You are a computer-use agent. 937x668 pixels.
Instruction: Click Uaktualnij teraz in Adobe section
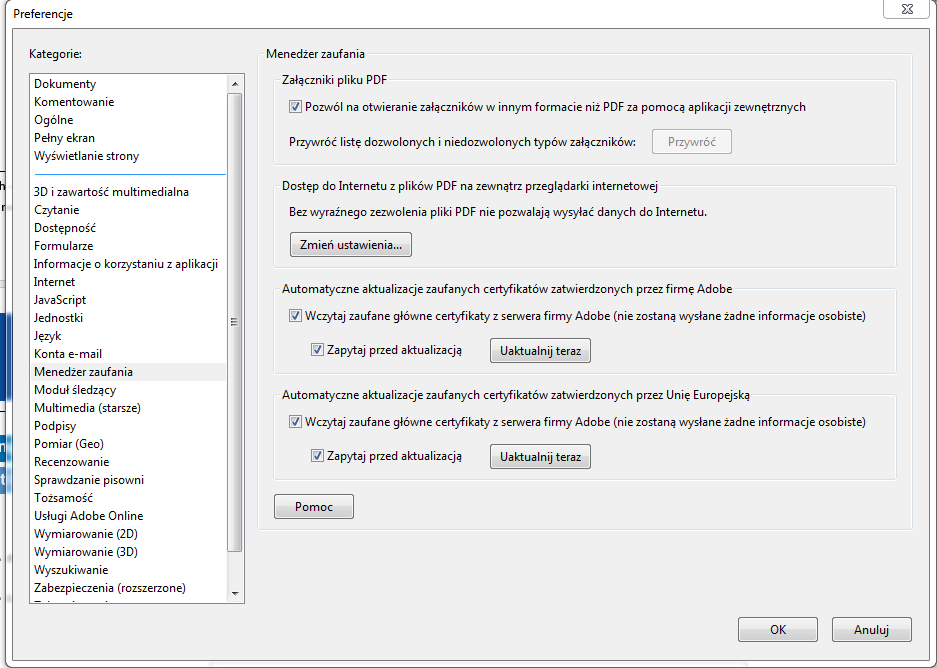tap(540, 351)
